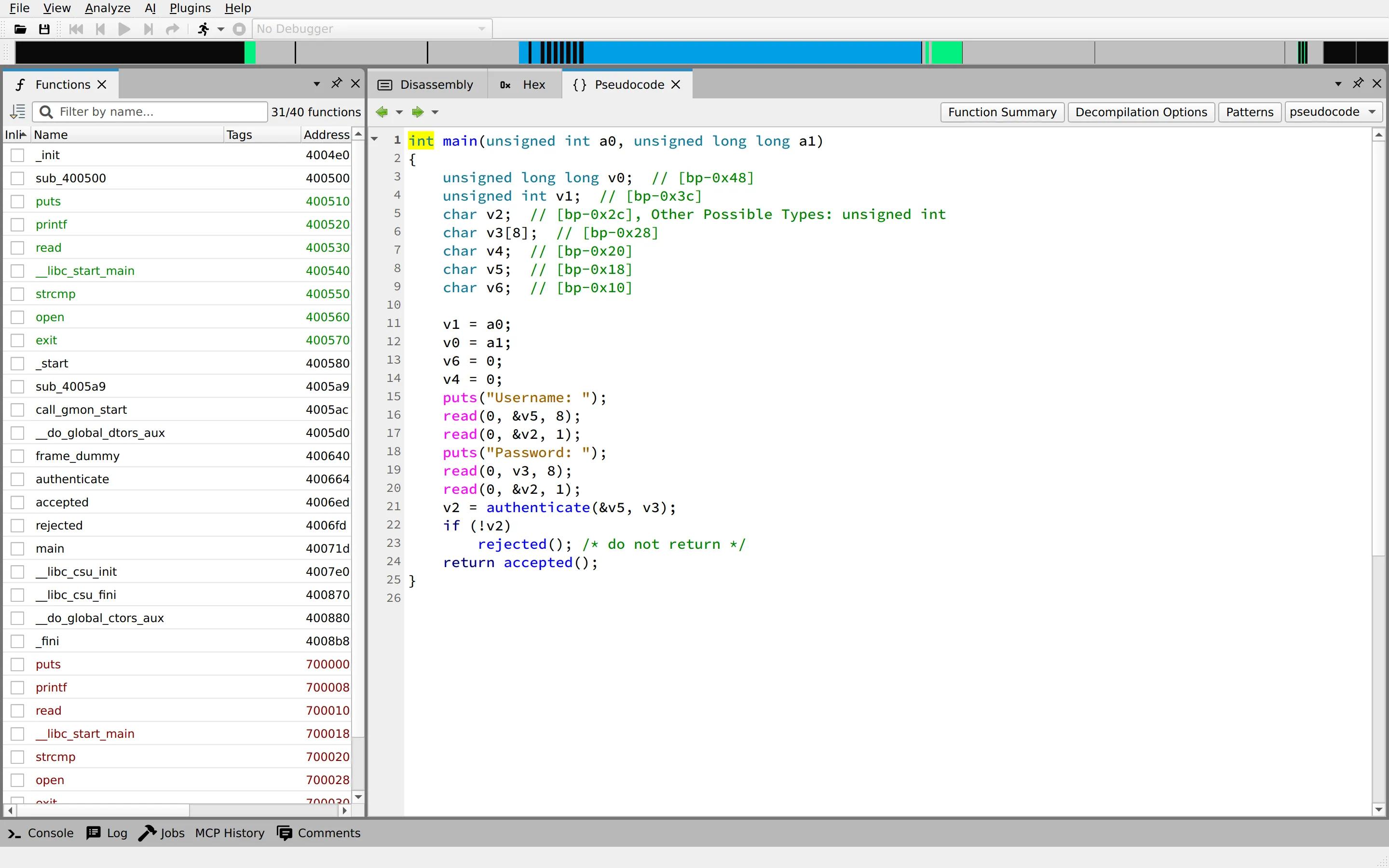Collapse the main function fold arrow
The height and width of the screenshot is (868, 1389).
(x=375, y=139)
